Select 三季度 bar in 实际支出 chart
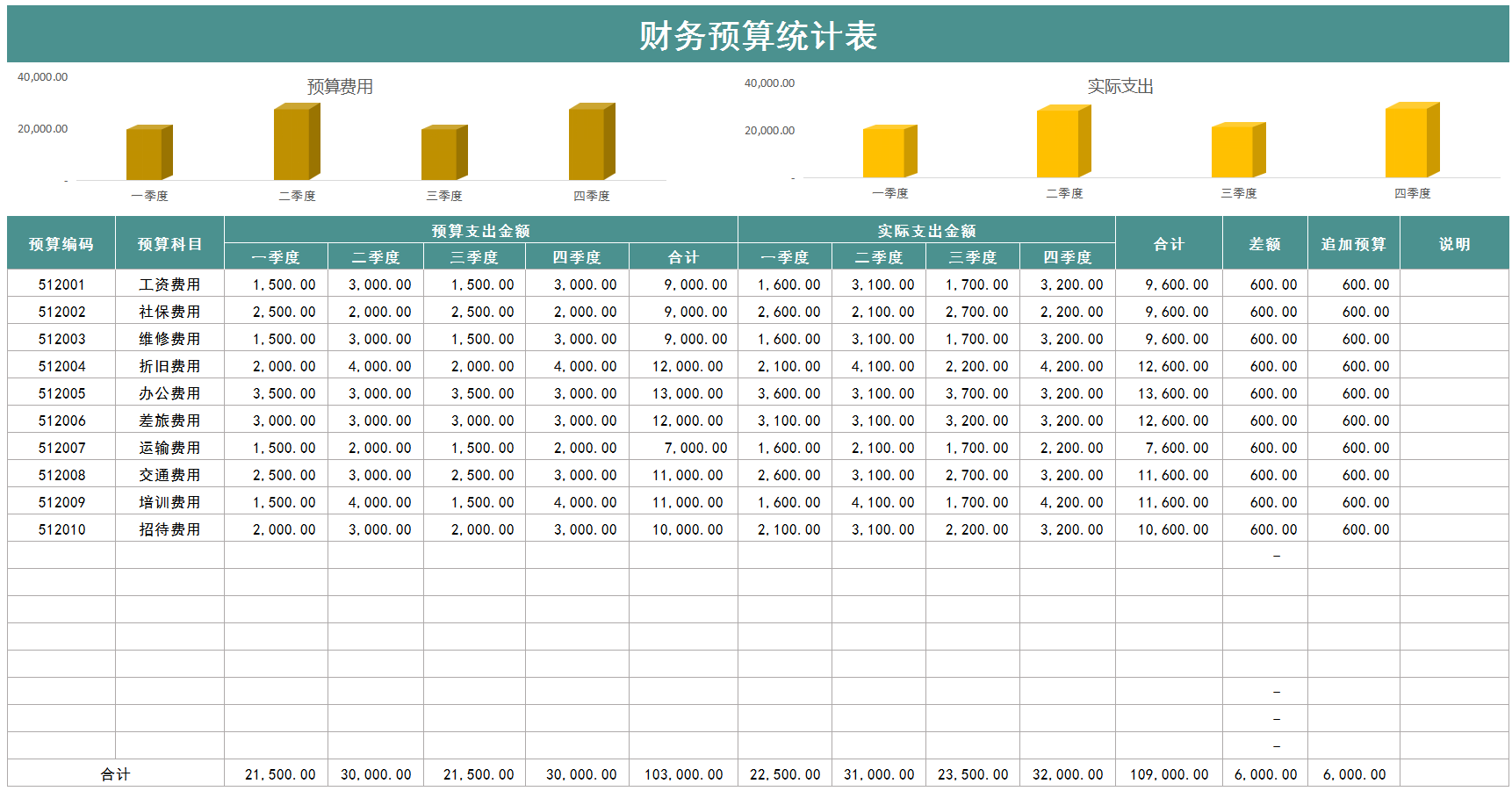This screenshot has width=1512, height=791. pyautogui.click(x=1238, y=150)
